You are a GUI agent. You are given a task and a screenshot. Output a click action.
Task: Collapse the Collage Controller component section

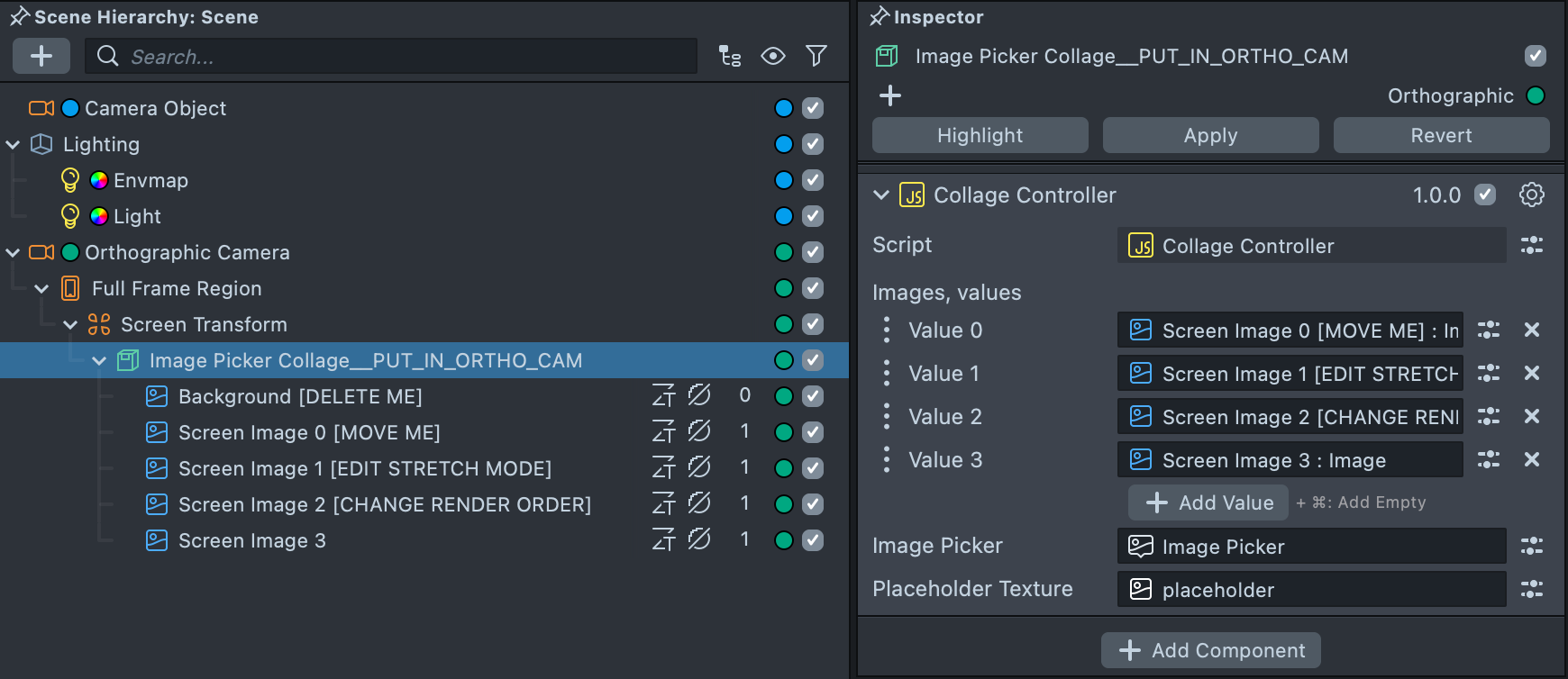point(881,195)
